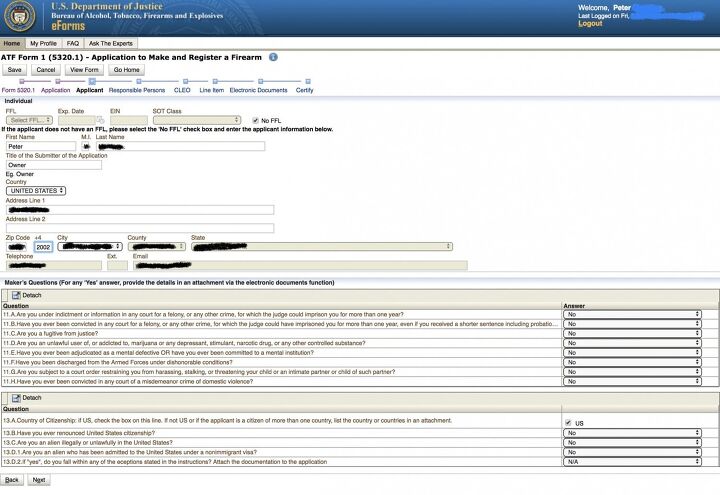Click the Electronic Documents step marker
Viewport: 720px width, 495px height.
pos(260,82)
